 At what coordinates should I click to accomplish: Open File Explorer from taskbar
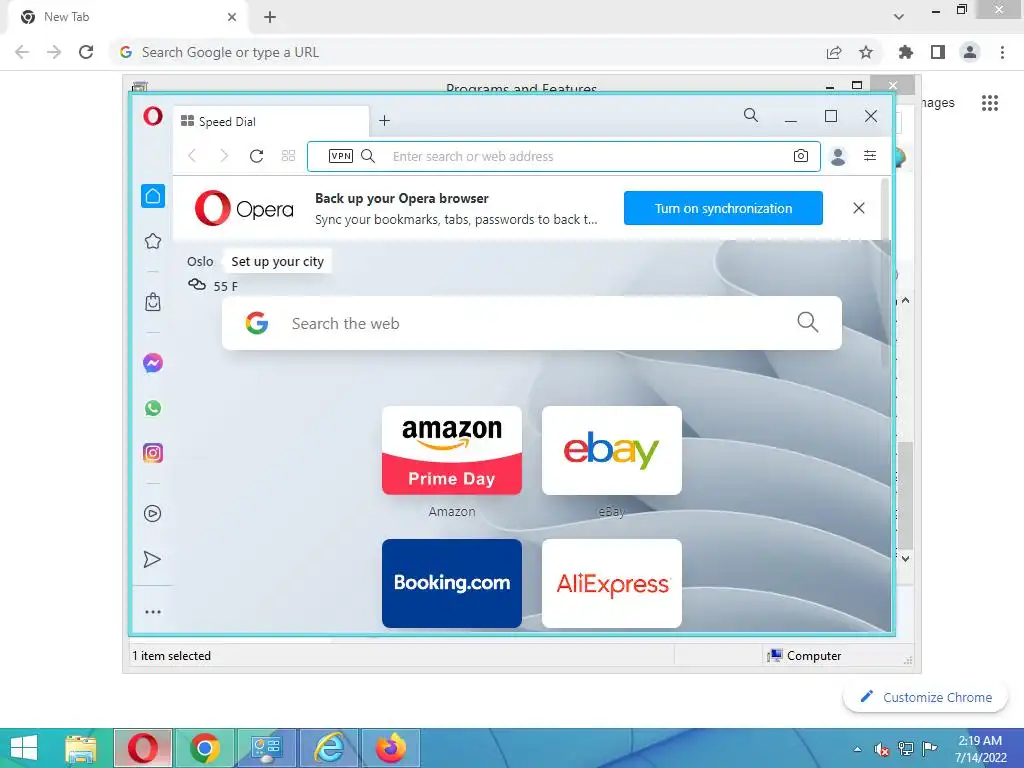pyautogui.click(x=81, y=748)
